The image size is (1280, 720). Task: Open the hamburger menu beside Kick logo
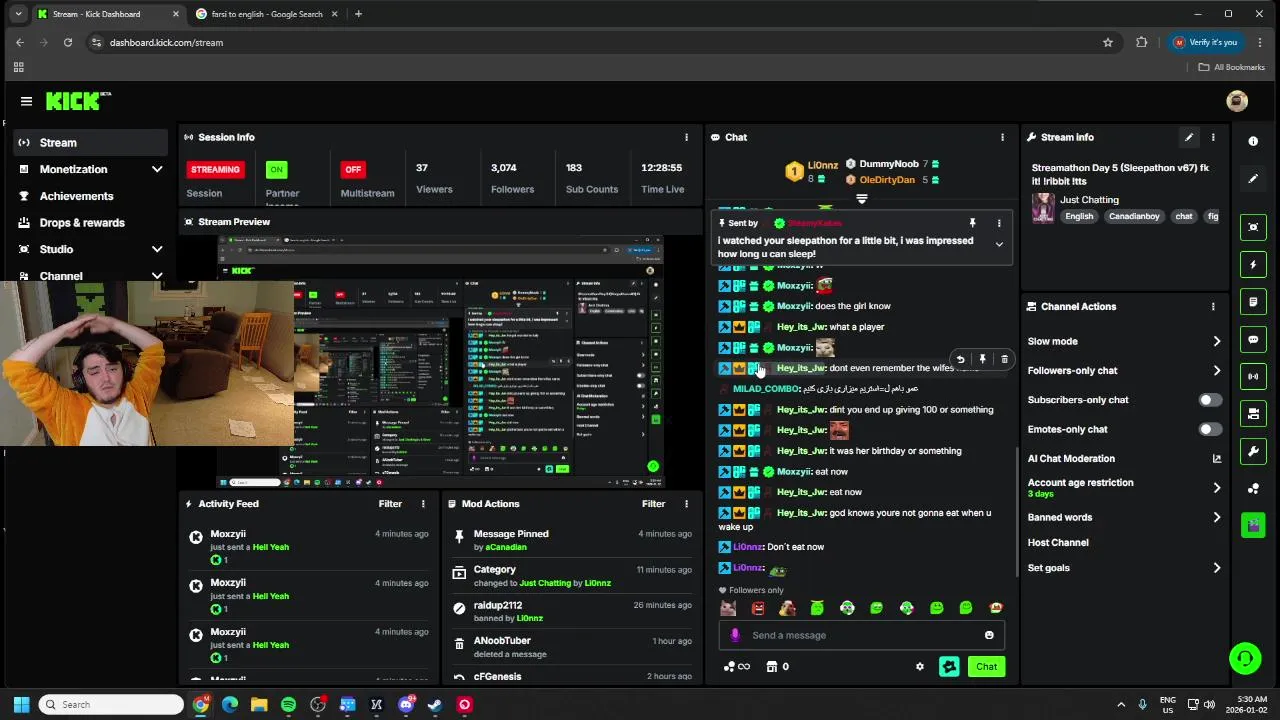click(x=26, y=101)
